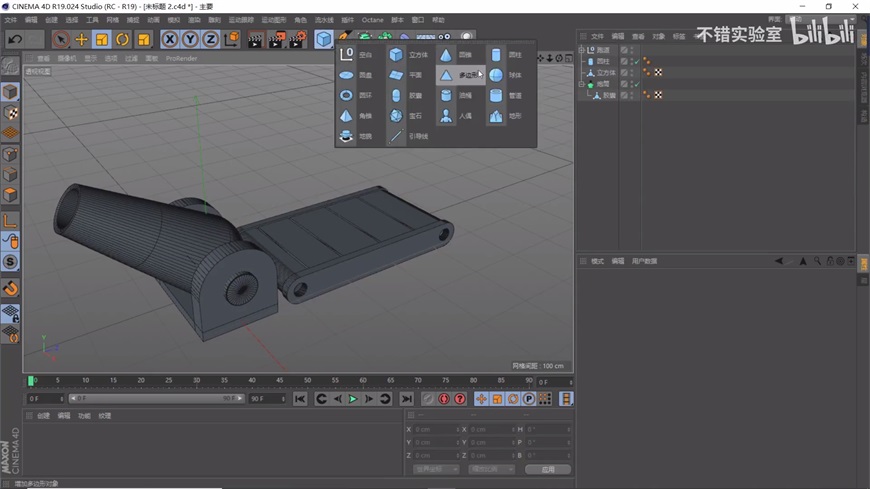The width and height of the screenshot is (870, 489).
Task: Collapse the 挤压 group in object tree
Action: 582,50
